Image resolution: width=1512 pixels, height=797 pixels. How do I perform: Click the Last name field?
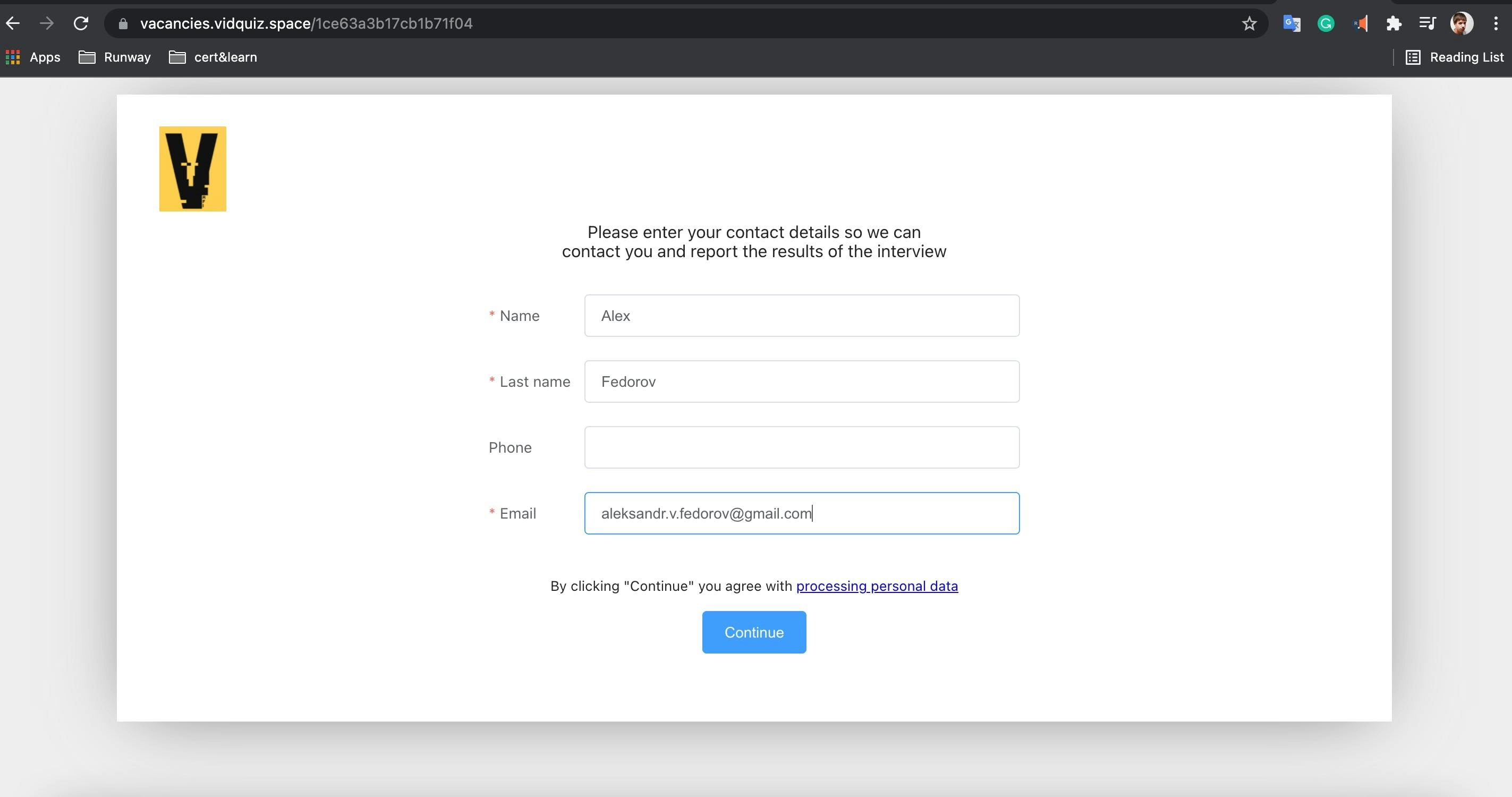802,381
